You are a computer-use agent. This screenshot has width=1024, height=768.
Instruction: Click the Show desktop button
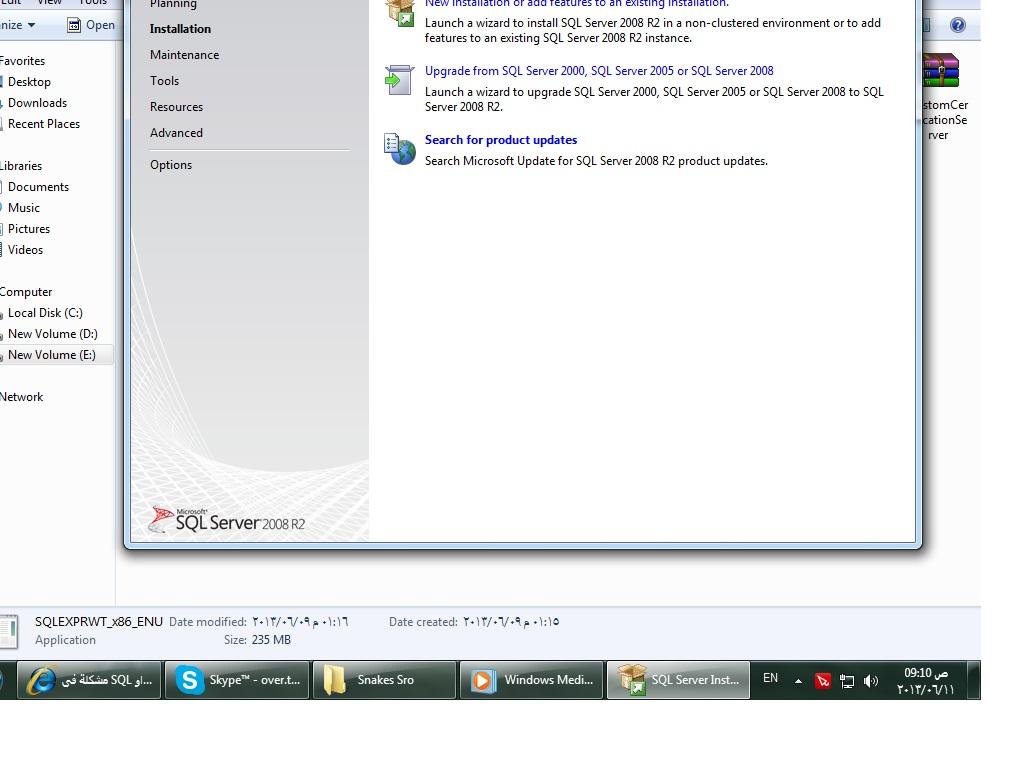(974, 680)
